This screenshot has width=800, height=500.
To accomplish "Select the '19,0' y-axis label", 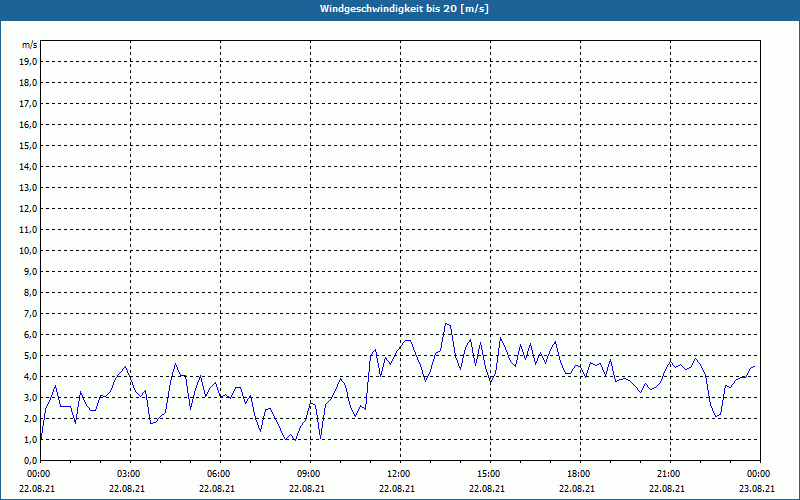I will 29,62.
